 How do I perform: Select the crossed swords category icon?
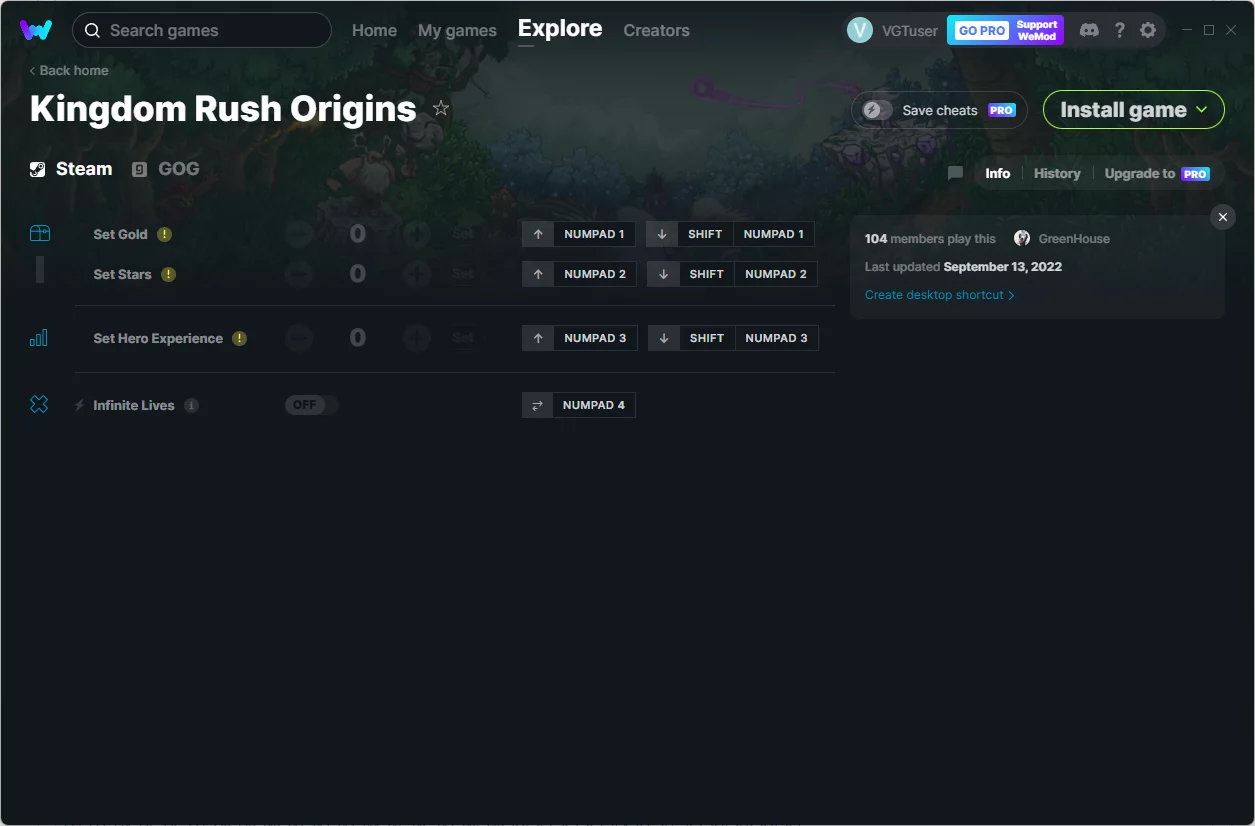tap(39, 405)
